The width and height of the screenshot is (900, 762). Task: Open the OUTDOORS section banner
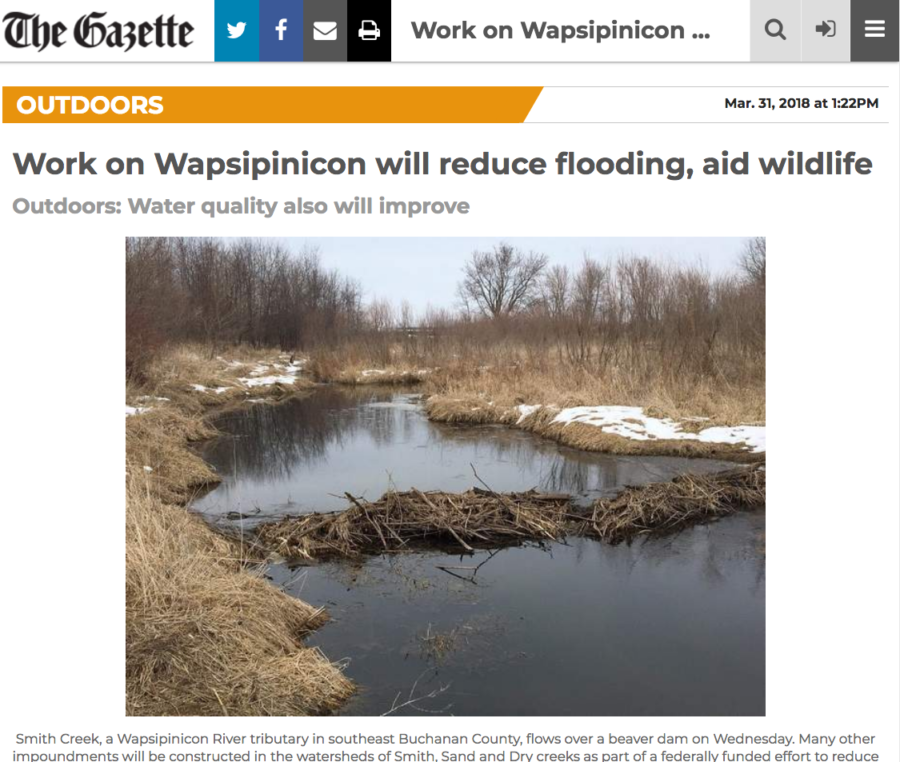[273, 104]
